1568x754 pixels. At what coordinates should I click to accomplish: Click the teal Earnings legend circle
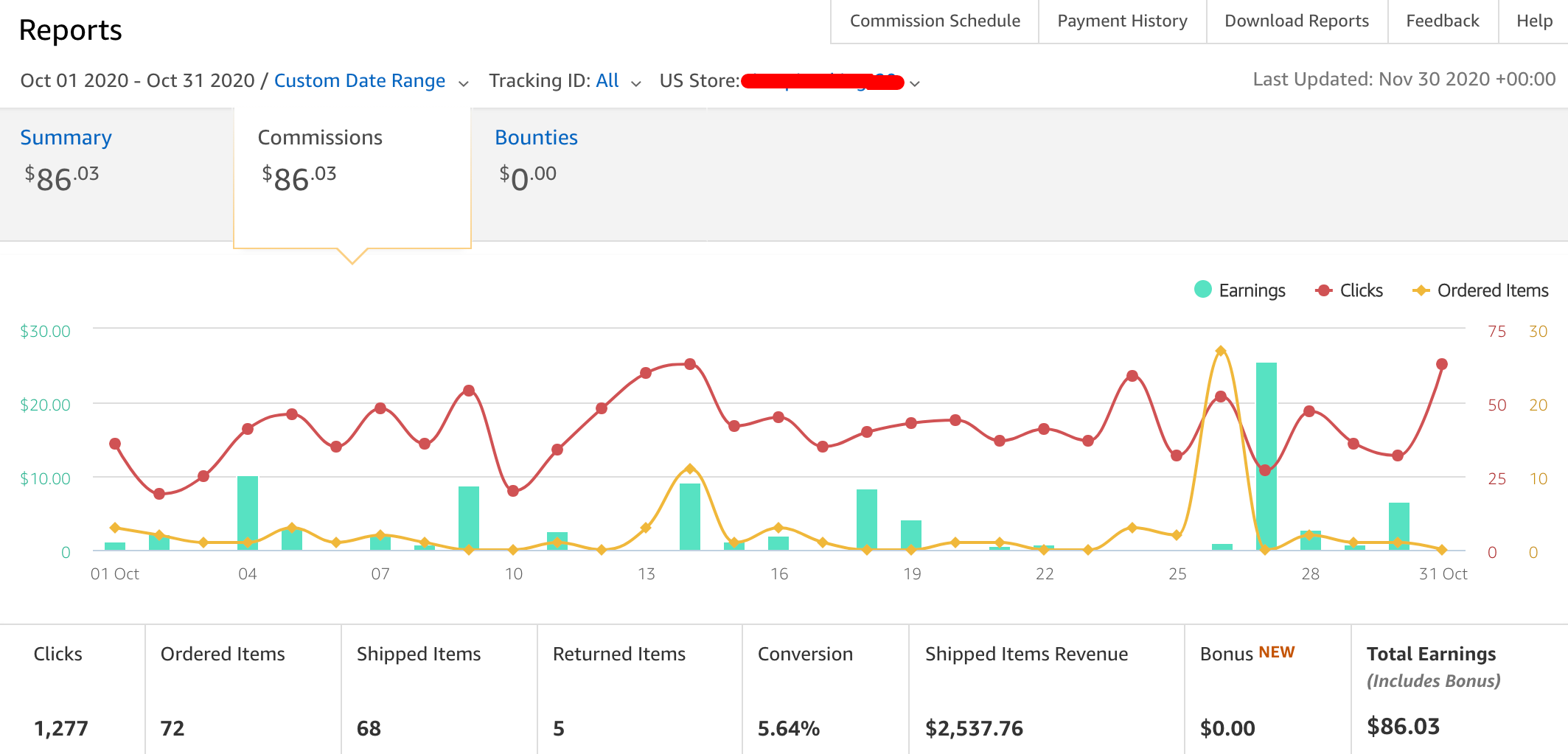(1202, 289)
